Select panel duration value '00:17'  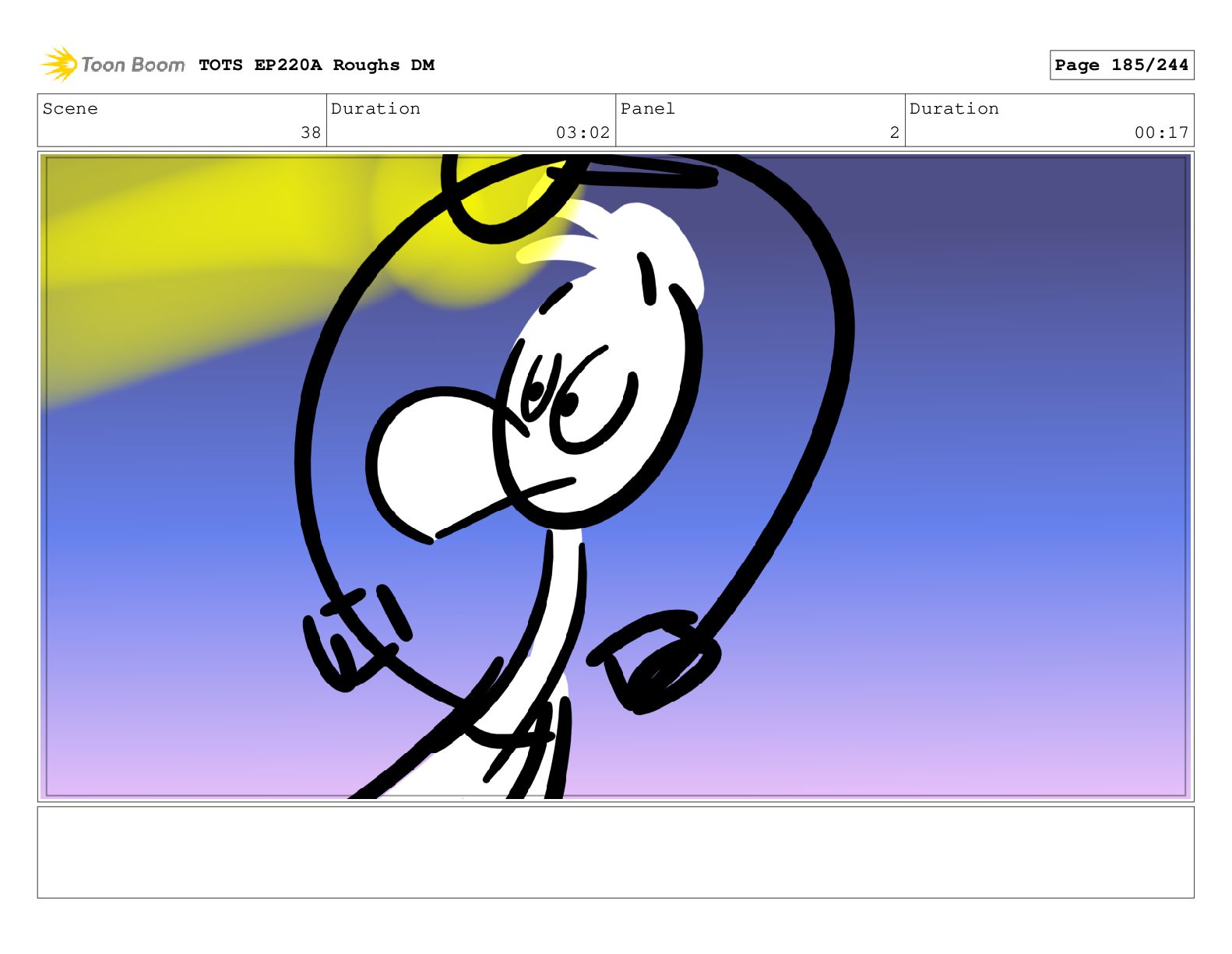(x=1161, y=132)
